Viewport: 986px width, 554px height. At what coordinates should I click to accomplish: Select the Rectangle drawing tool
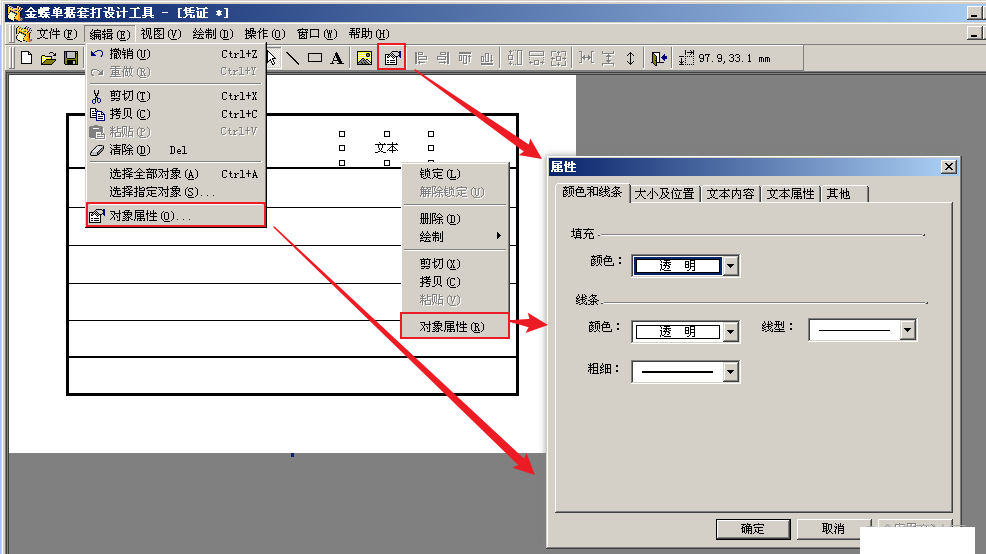pos(315,58)
